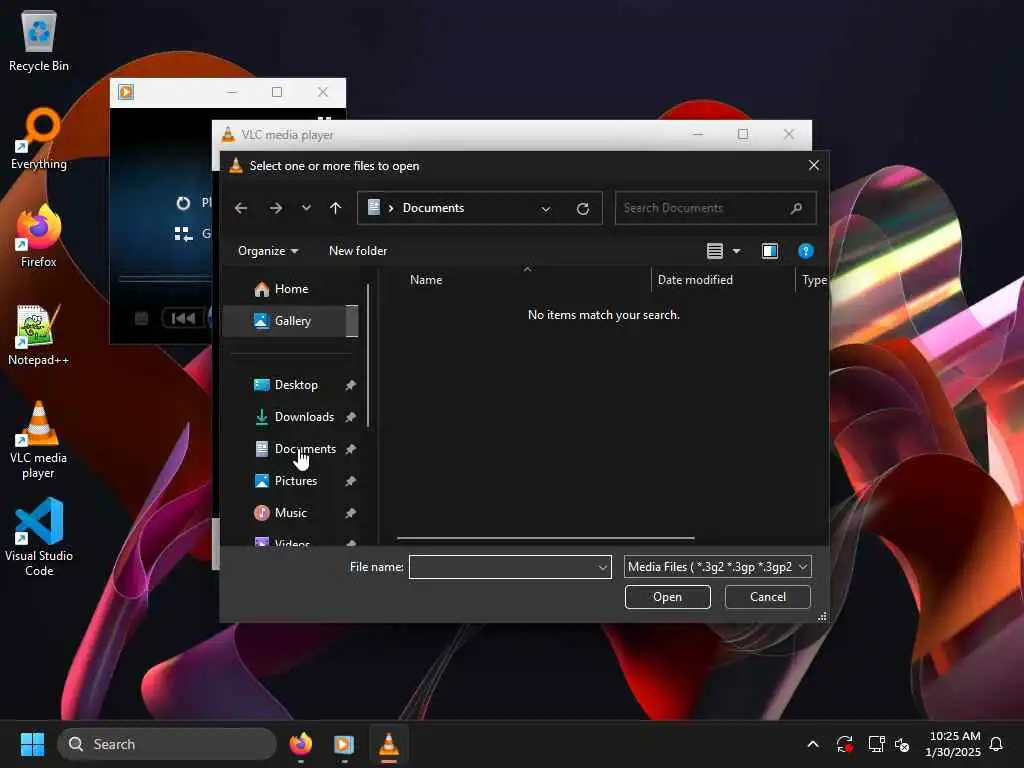
Task: Click the seek bar in background media player
Action: tap(165, 279)
